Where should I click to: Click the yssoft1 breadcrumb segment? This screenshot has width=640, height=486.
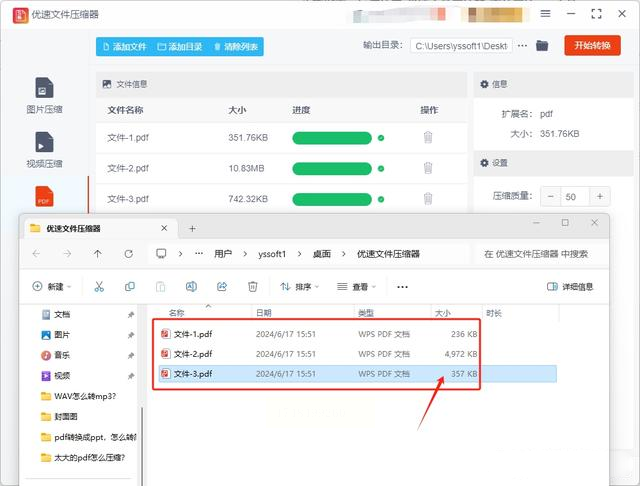[x=272, y=254]
